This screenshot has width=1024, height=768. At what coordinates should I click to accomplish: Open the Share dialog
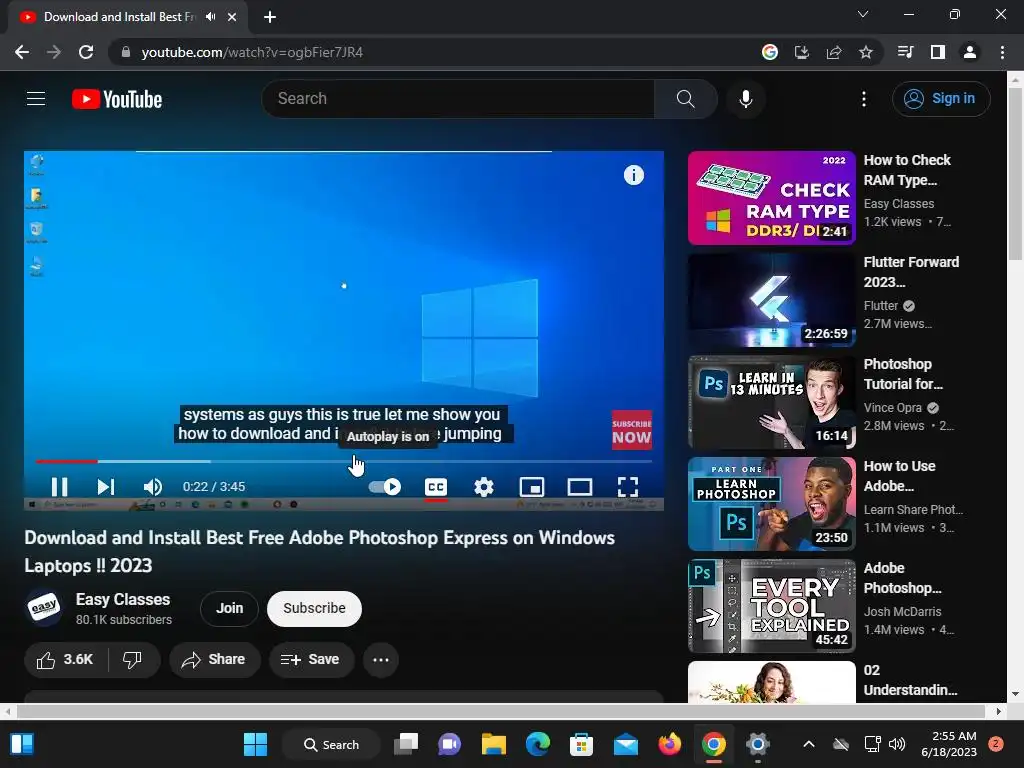(214, 660)
